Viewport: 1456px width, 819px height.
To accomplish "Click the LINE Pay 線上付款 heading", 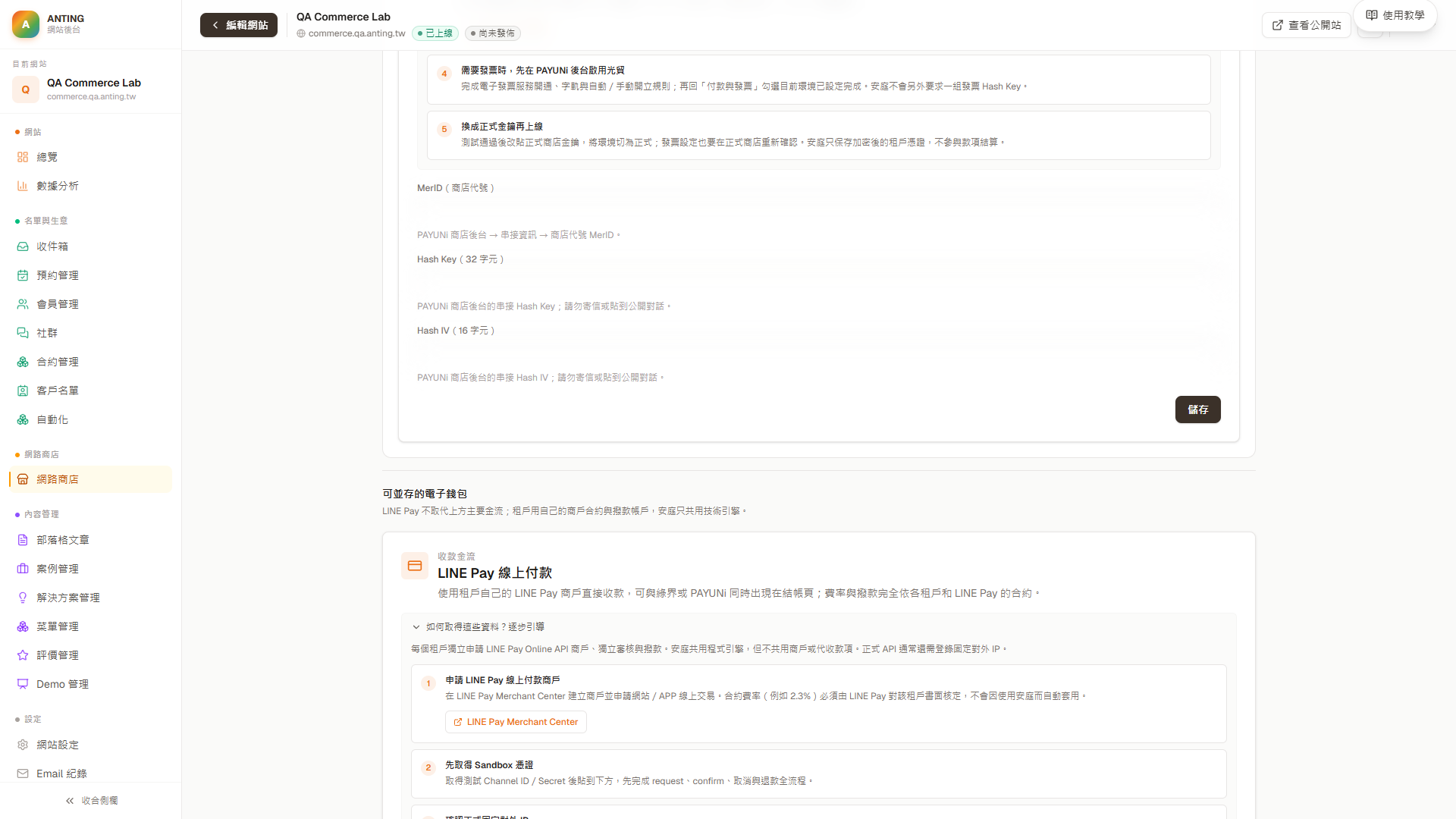I will (x=495, y=573).
